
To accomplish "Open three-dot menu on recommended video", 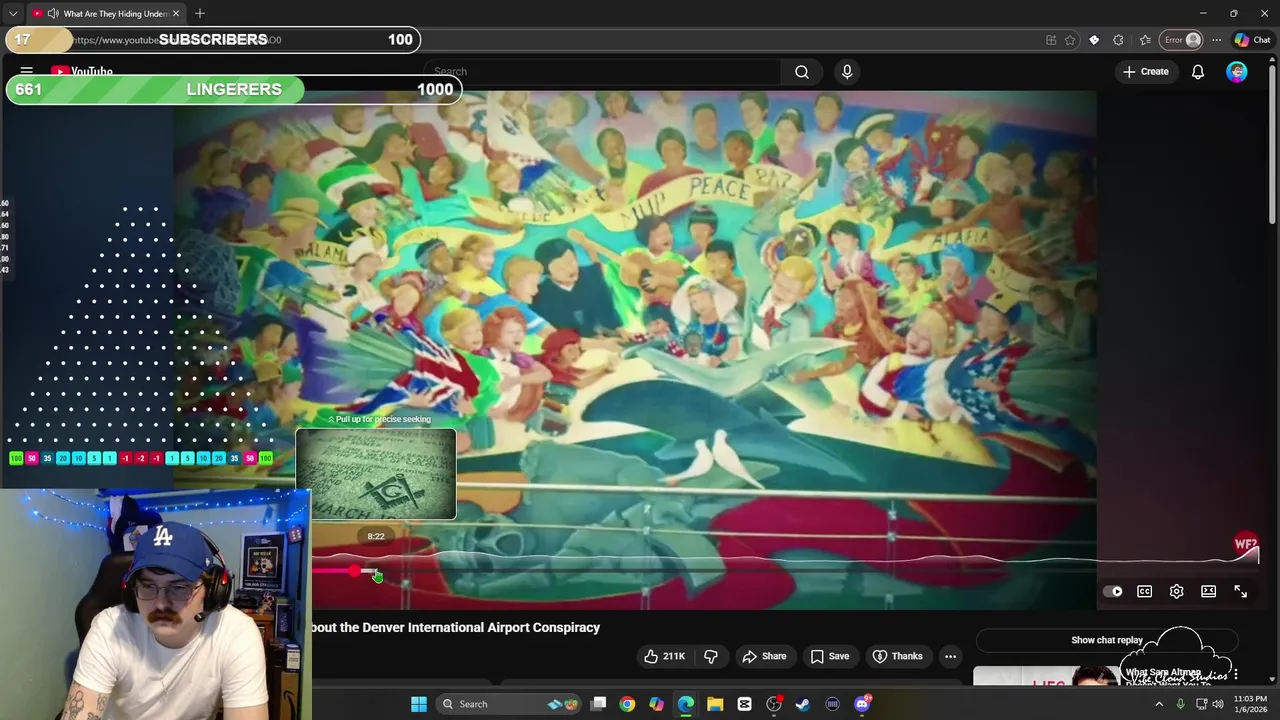I will point(1236,675).
